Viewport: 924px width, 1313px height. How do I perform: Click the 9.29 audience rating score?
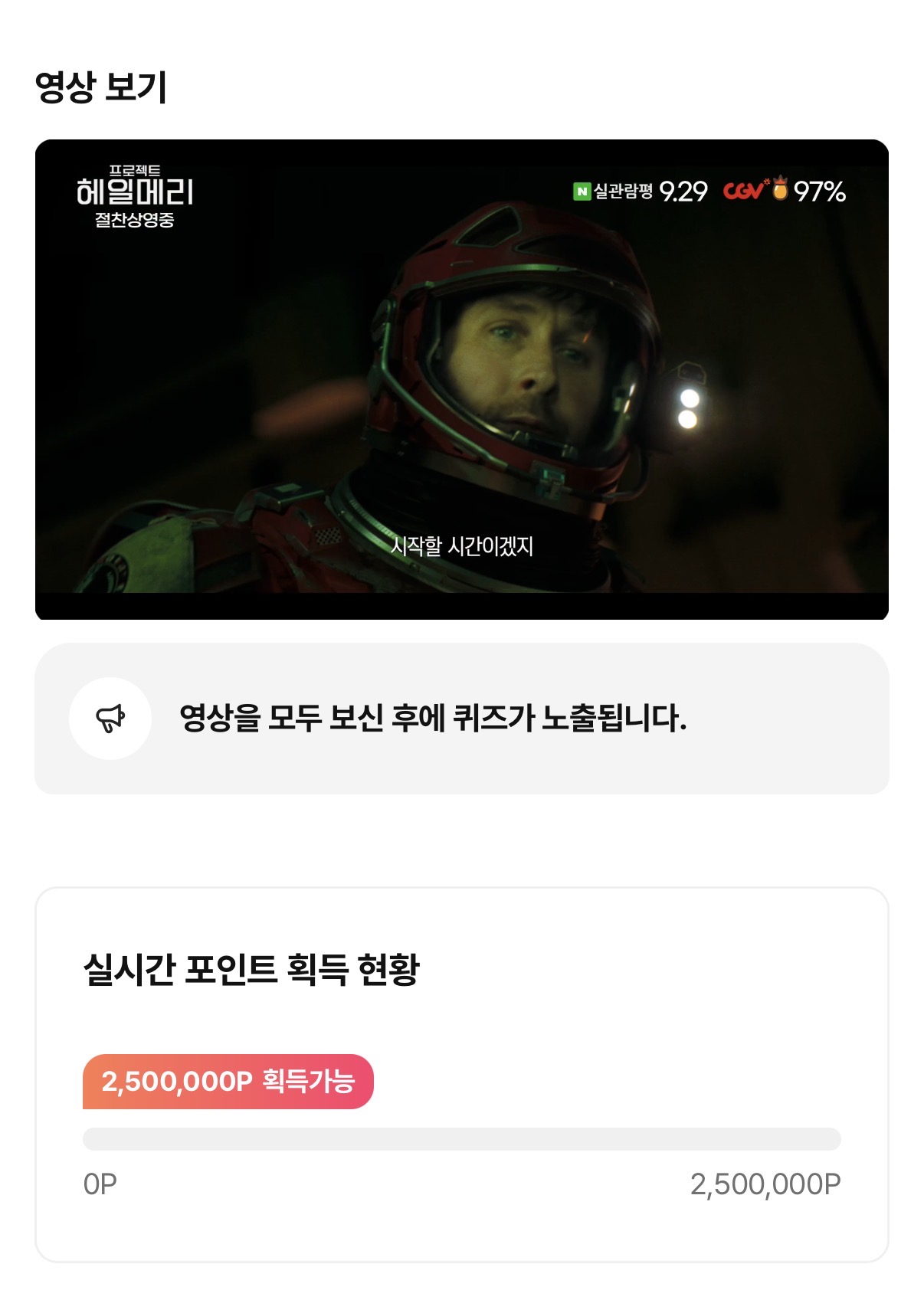click(683, 192)
